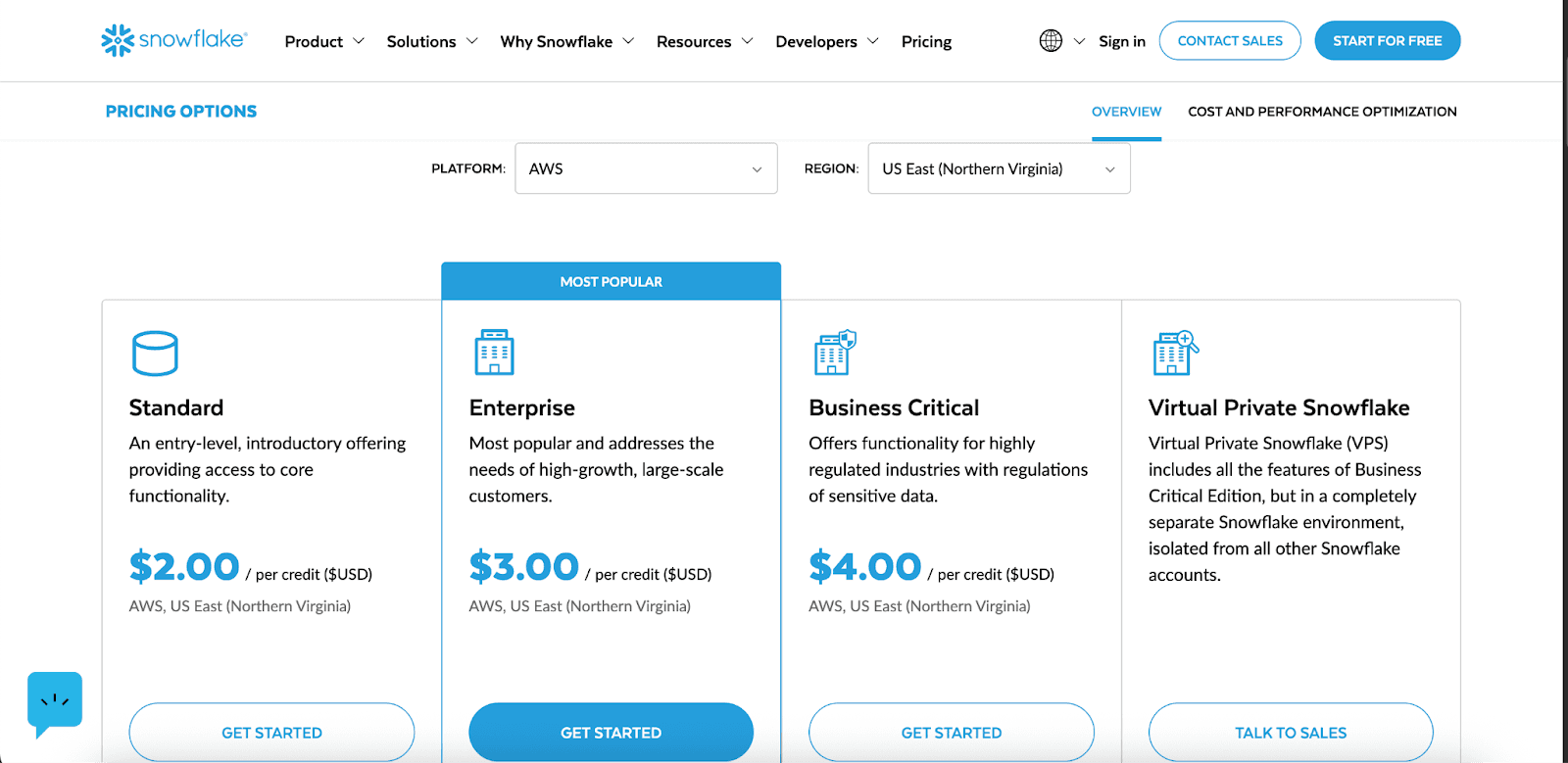Click the Business Critical title

[894, 407]
